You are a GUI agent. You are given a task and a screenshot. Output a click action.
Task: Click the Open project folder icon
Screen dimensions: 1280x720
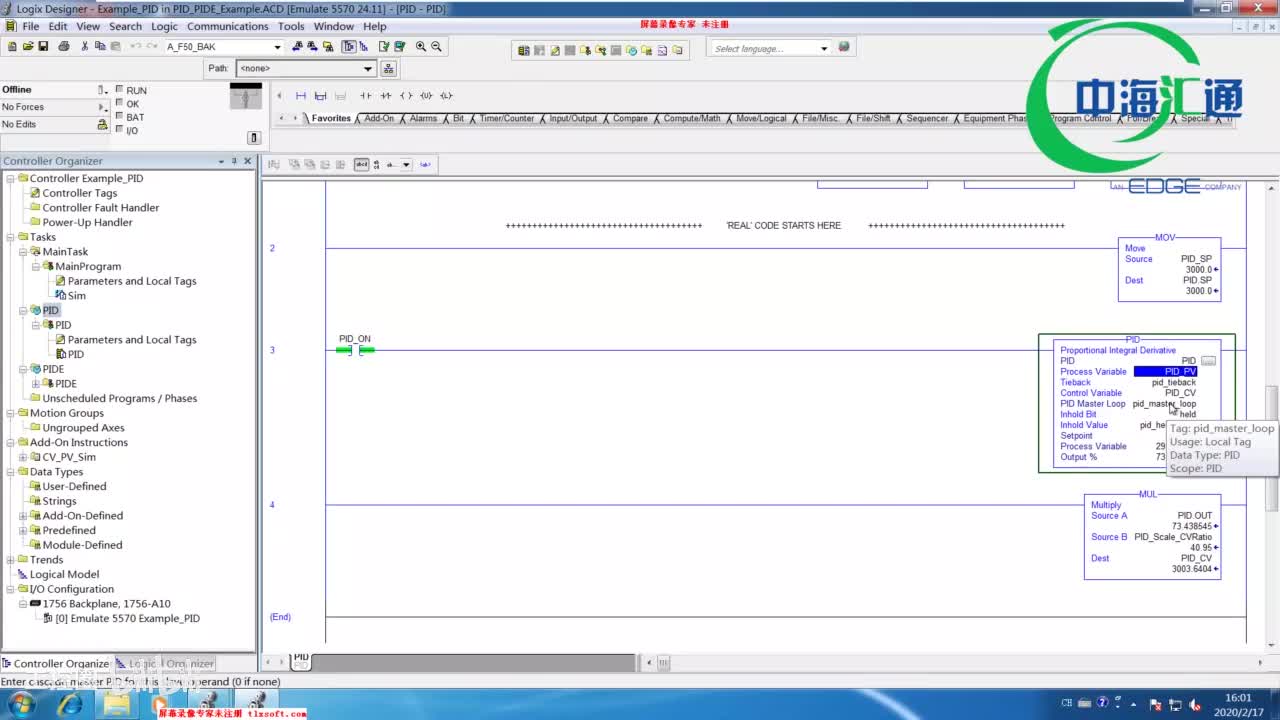coord(27,46)
